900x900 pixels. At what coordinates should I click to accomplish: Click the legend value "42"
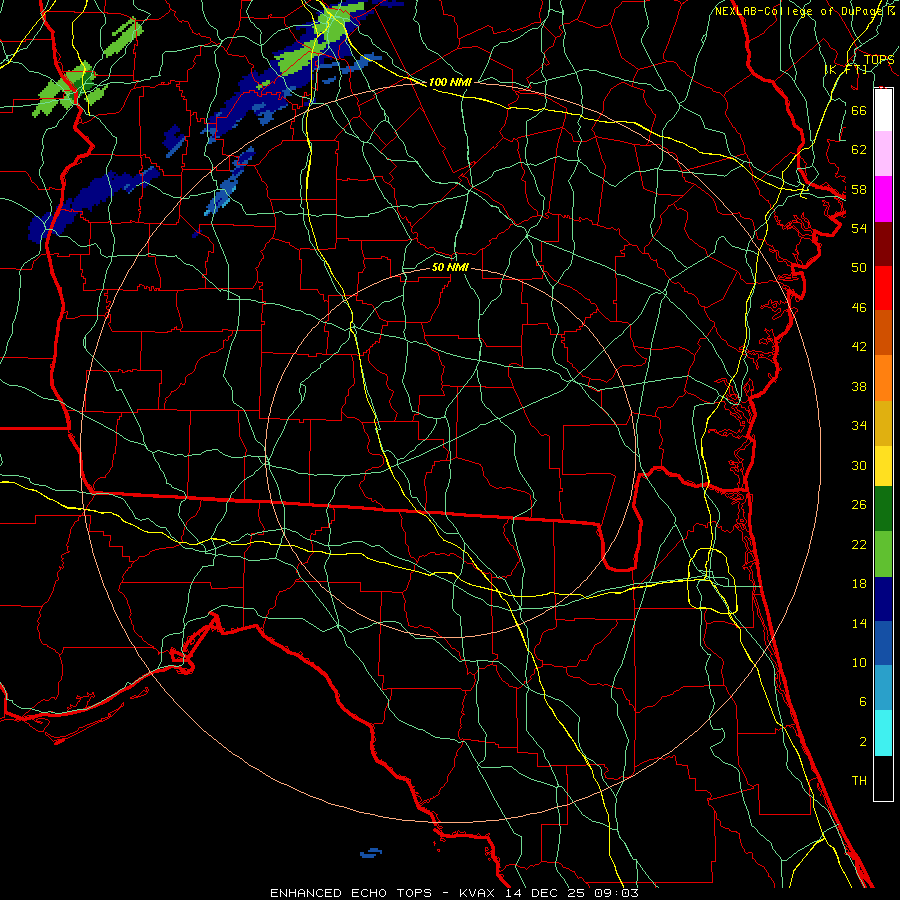tap(859, 347)
